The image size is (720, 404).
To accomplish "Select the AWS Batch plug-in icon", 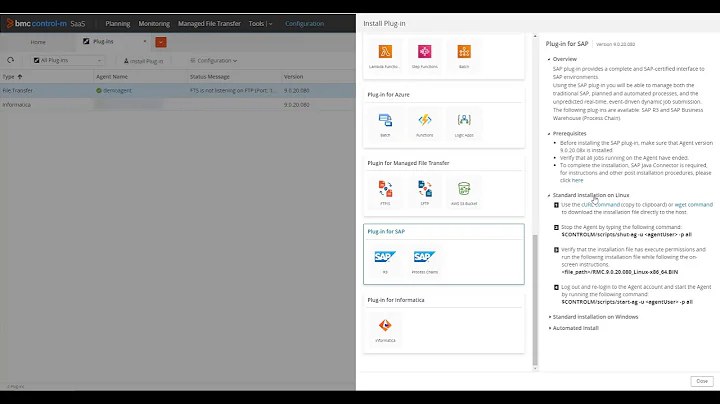I will [464, 52].
